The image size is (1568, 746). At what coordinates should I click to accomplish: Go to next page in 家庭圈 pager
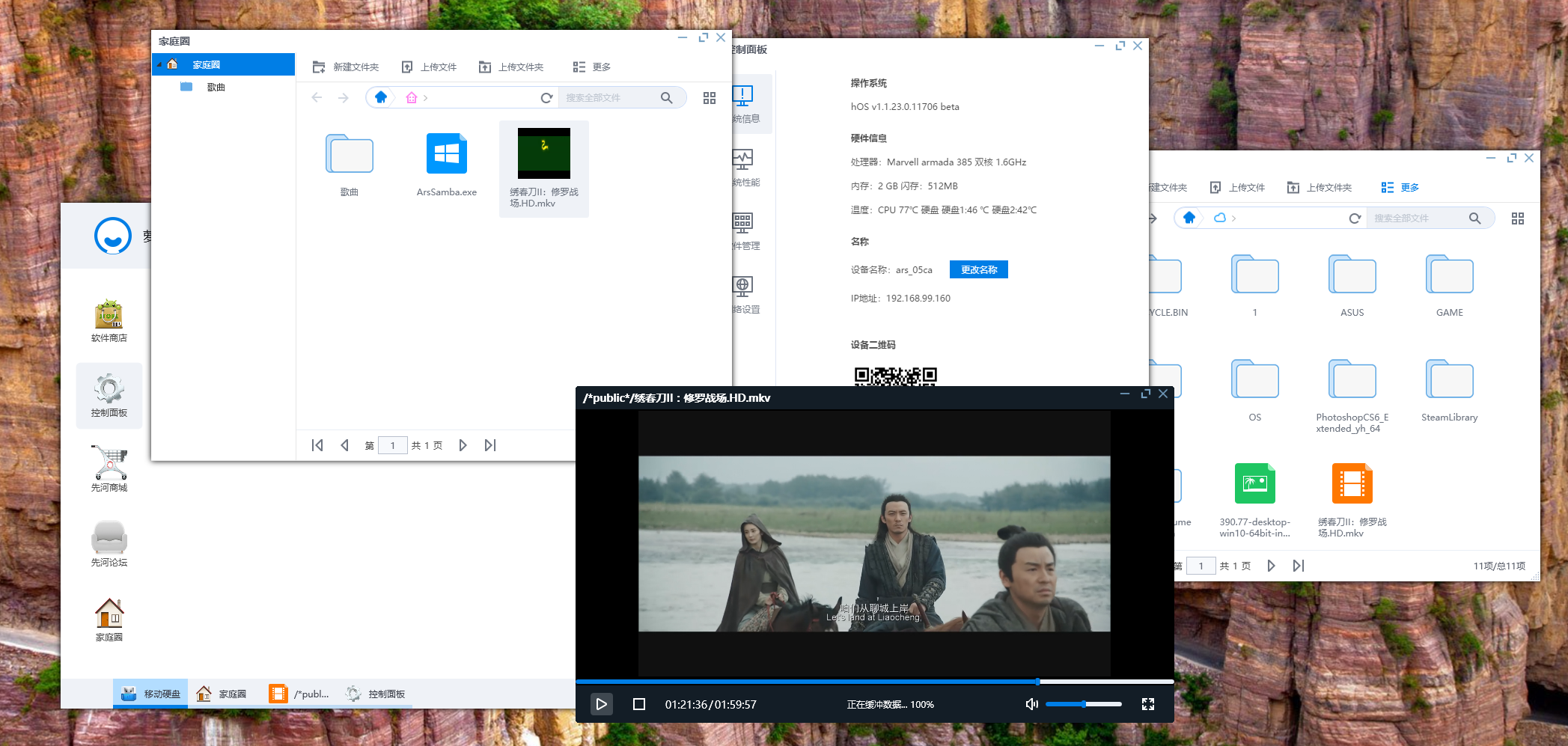pos(463,445)
